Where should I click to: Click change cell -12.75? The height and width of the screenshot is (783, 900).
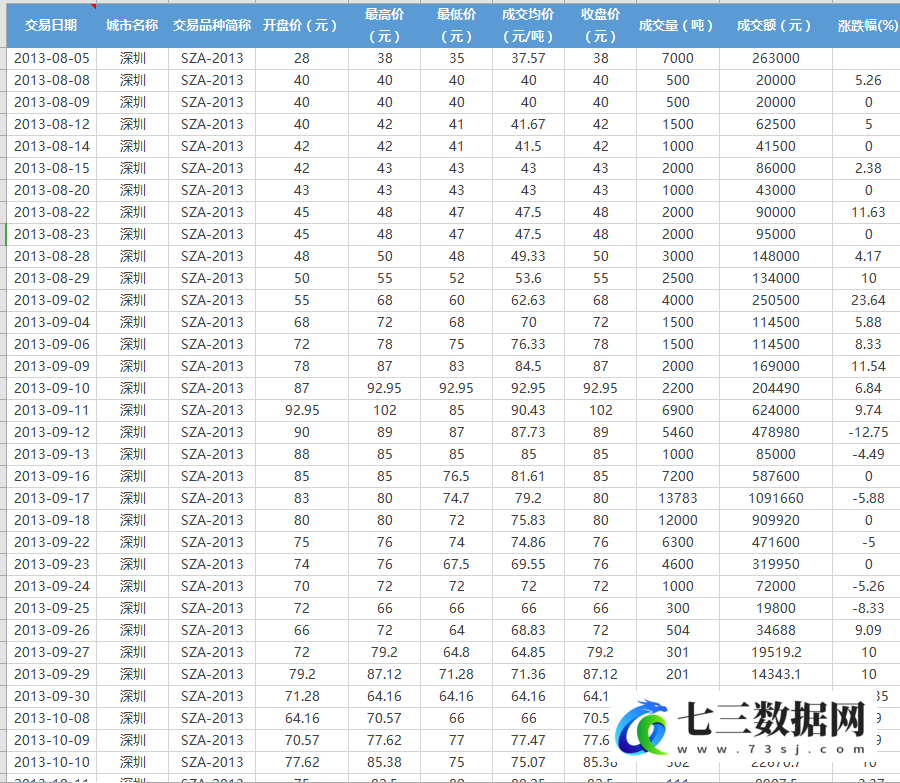868,432
